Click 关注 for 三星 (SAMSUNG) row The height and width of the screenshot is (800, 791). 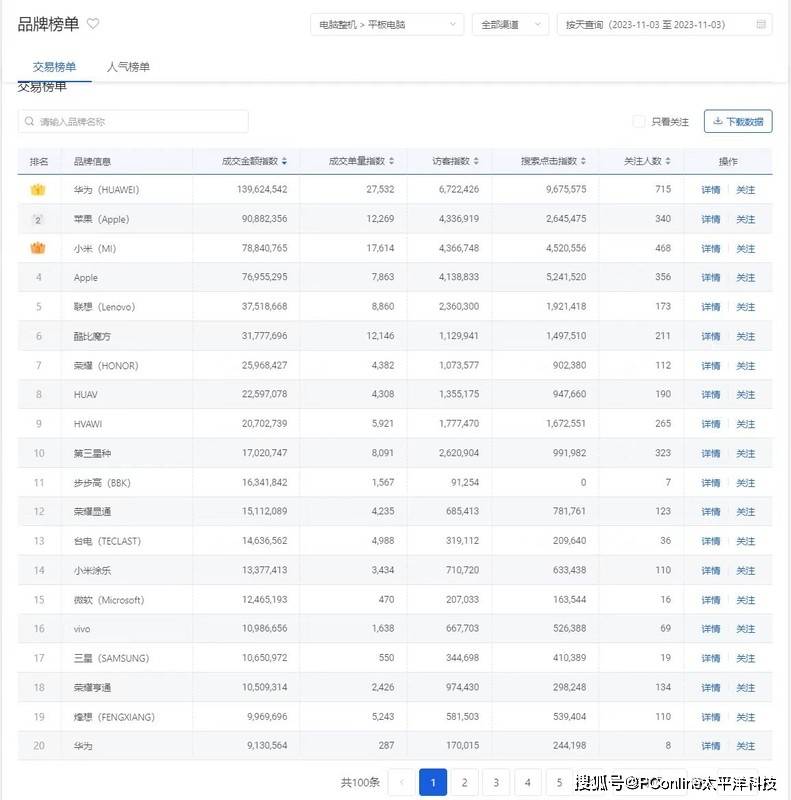tap(746, 659)
